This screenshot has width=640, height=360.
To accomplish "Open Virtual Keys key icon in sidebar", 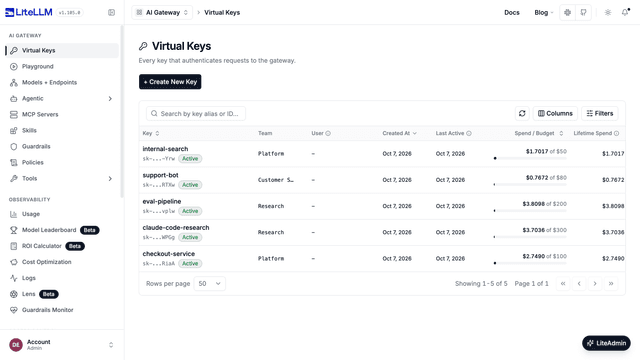I will click(14, 50).
